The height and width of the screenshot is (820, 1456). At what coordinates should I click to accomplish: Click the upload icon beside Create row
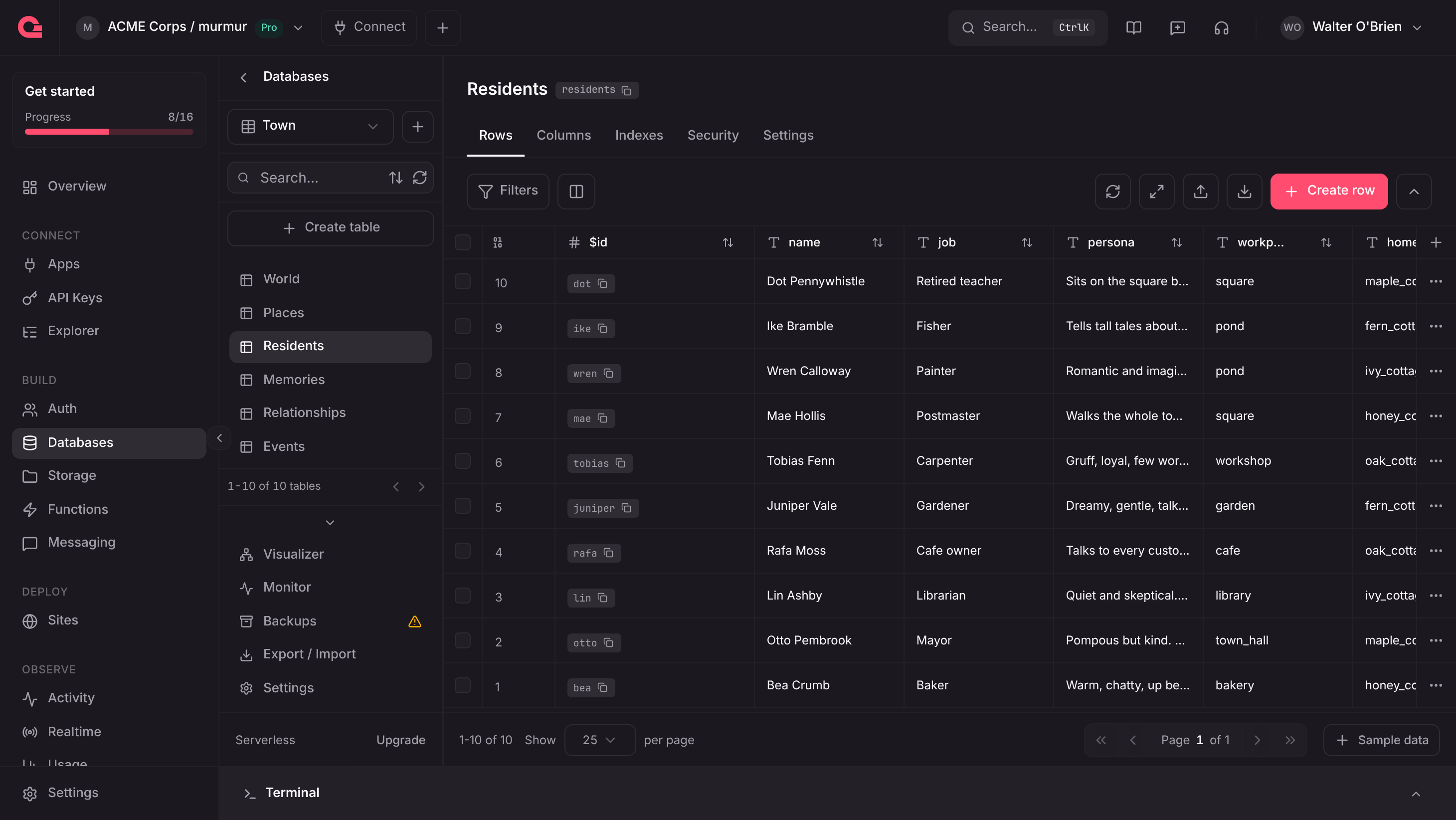click(x=1201, y=191)
